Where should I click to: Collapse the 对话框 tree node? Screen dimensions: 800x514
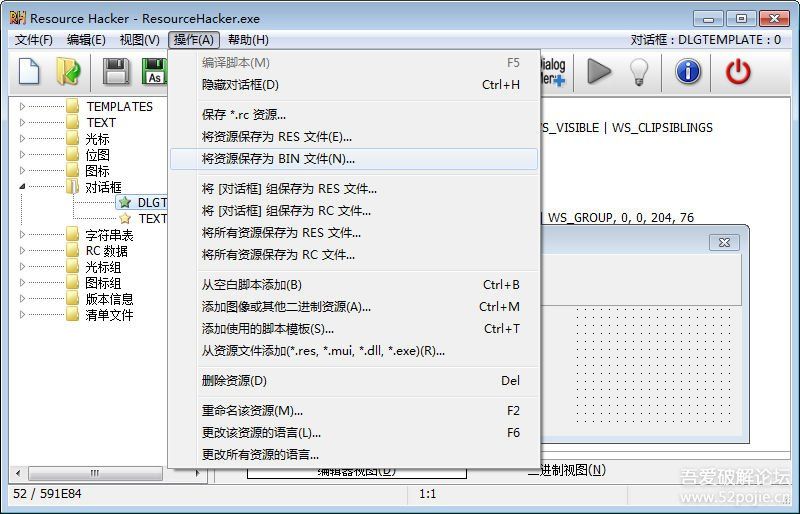22,187
